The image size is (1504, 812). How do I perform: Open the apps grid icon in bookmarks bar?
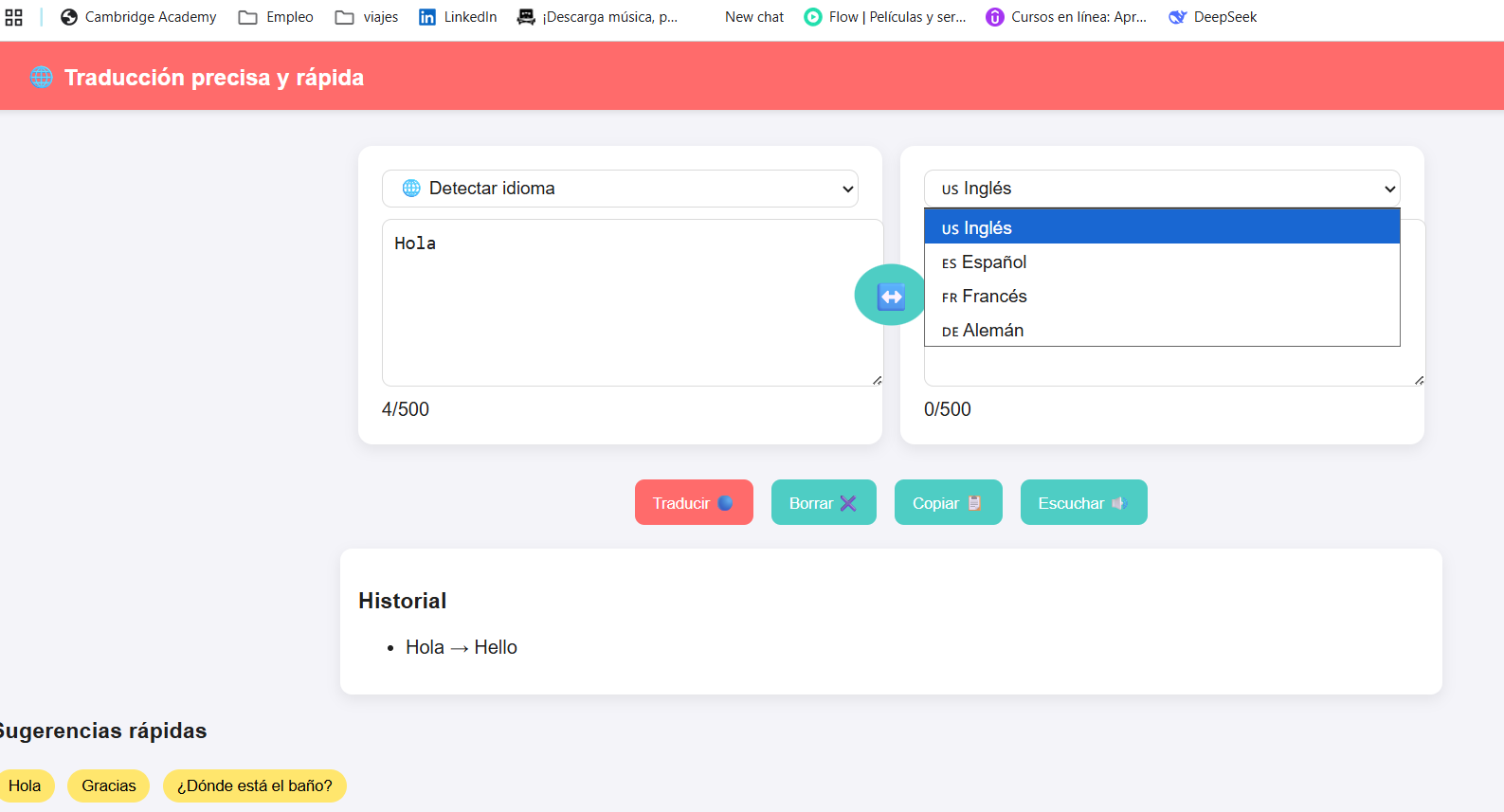14,17
